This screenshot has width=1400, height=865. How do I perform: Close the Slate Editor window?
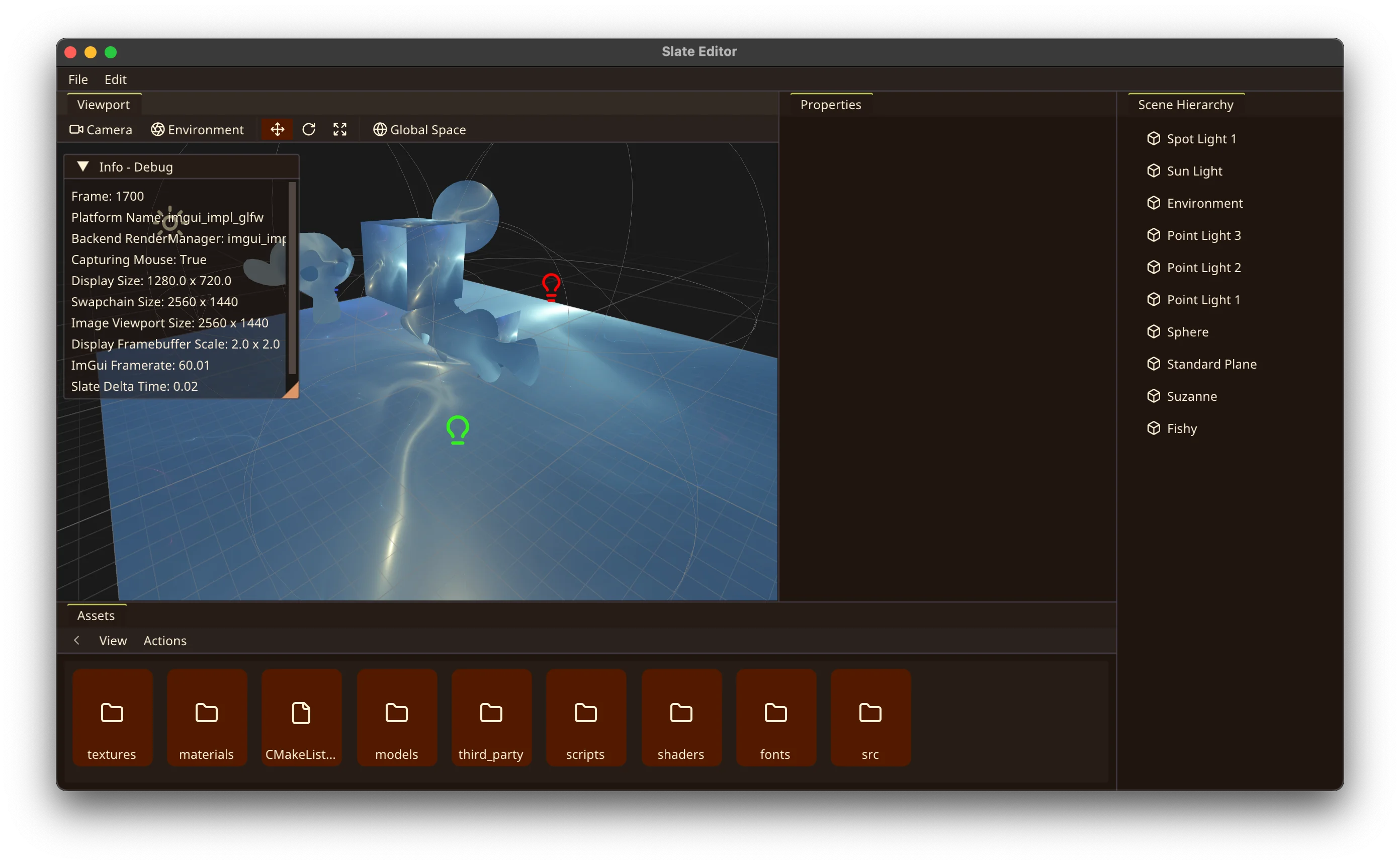pos(71,52)
